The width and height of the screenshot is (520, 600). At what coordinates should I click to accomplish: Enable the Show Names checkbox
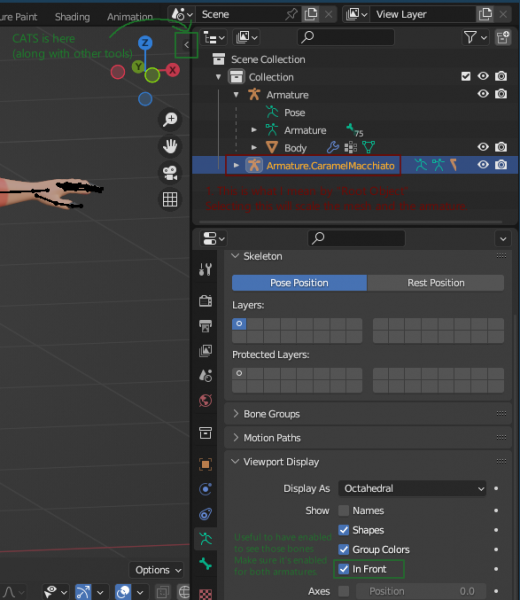coord(344,510)
